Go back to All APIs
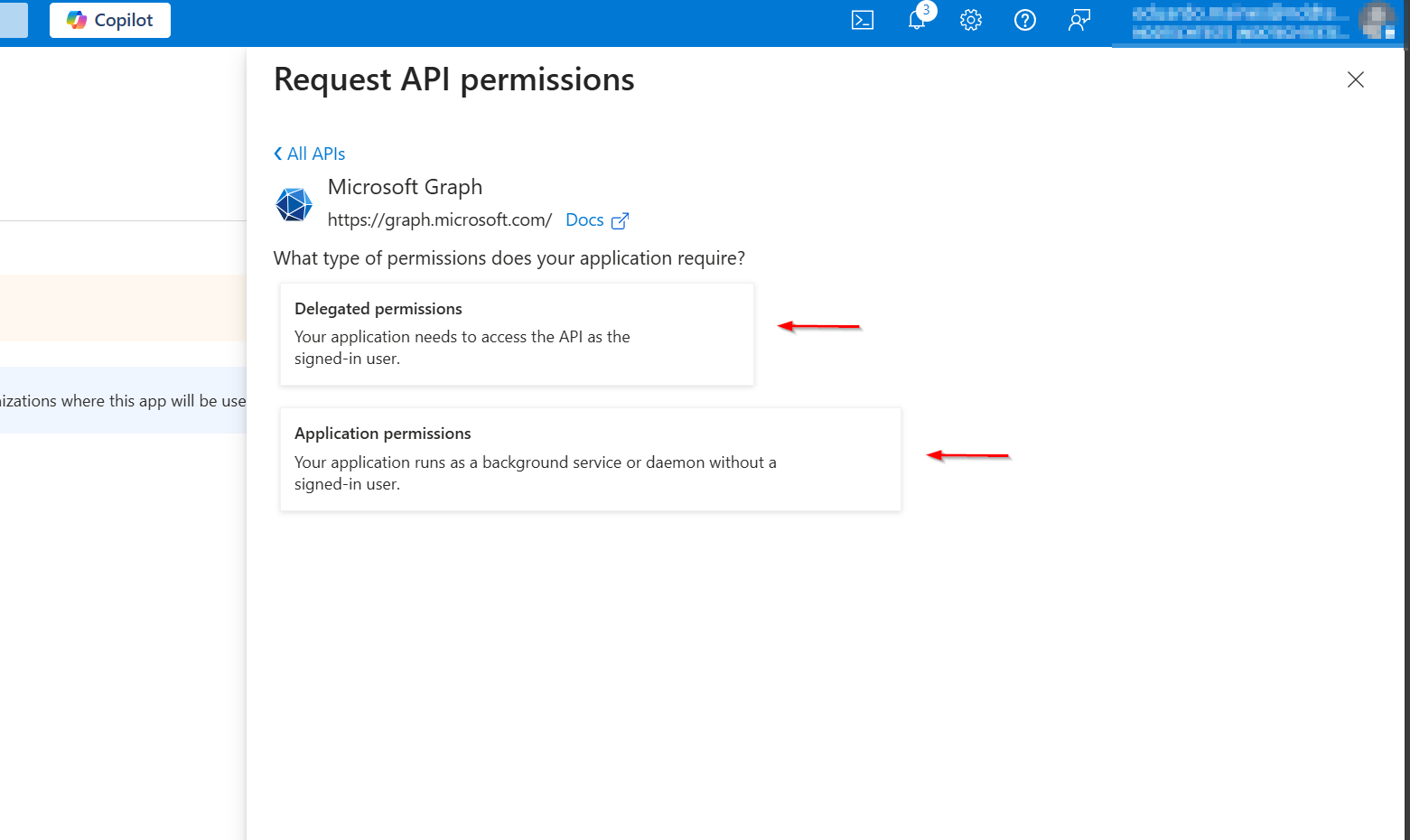The height and width of the screenshot is (840, 1410). coord(310,154)
